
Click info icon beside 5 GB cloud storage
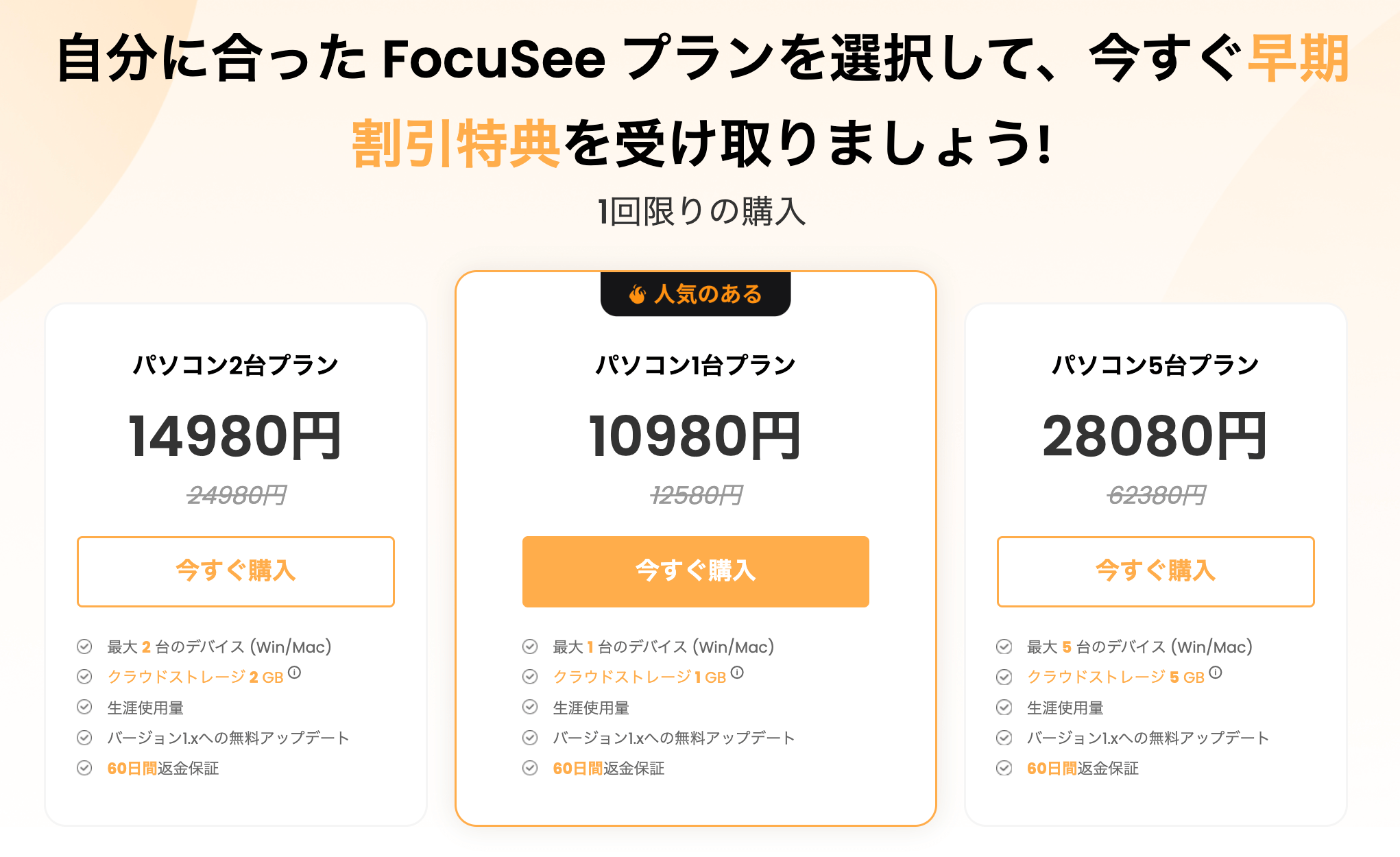point(1216,673)
